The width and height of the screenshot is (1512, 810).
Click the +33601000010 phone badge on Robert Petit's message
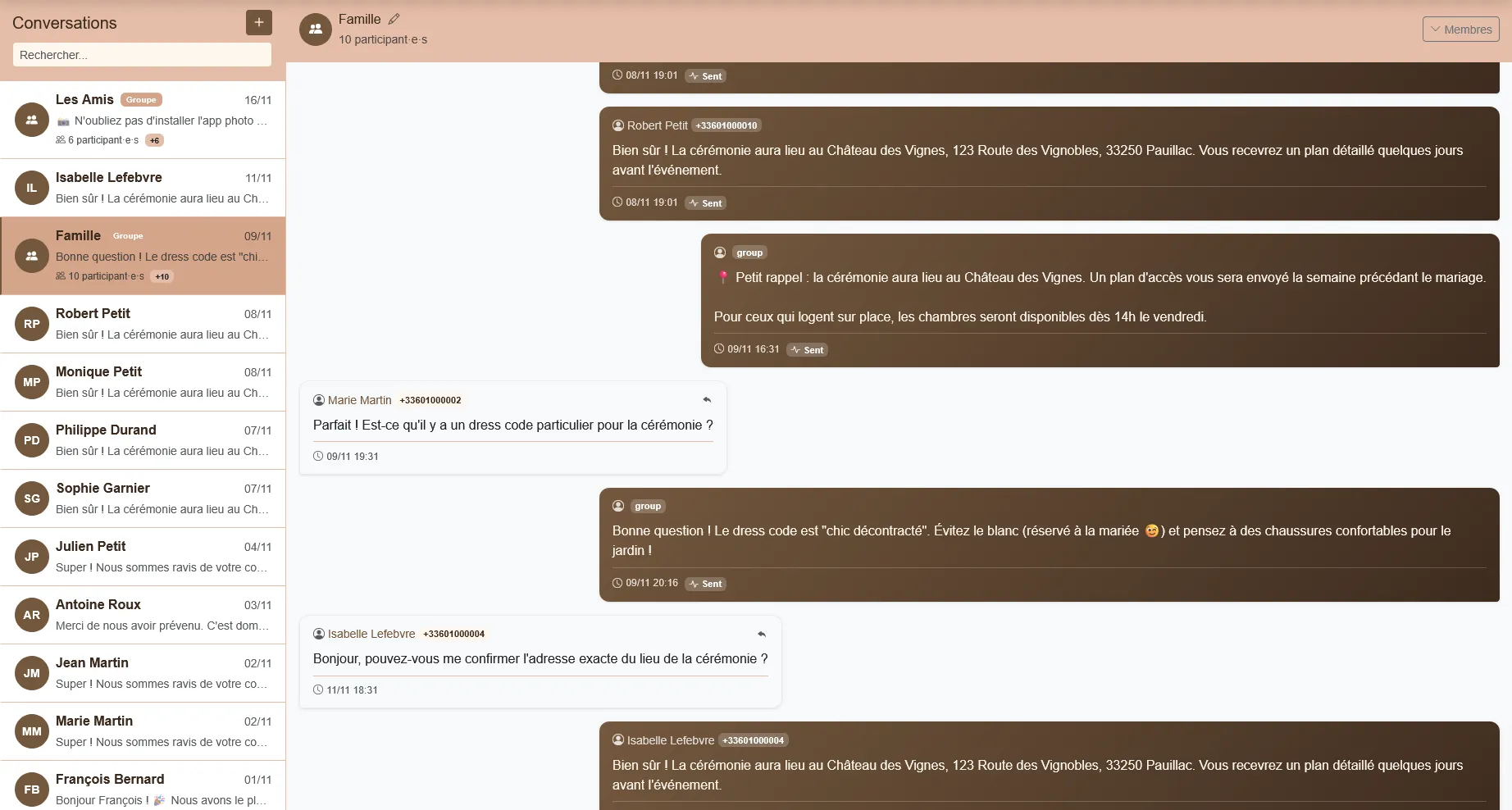click(x=726, y=125)
